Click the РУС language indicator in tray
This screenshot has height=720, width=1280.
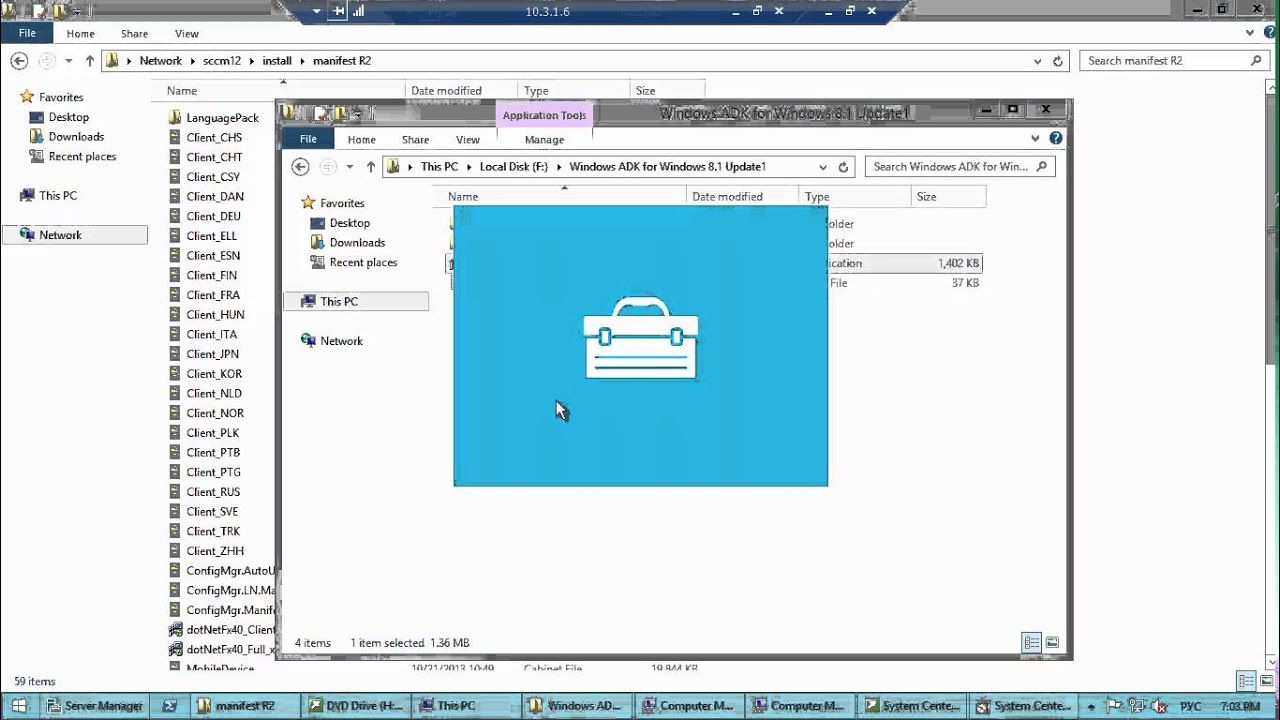(1190, 706)
